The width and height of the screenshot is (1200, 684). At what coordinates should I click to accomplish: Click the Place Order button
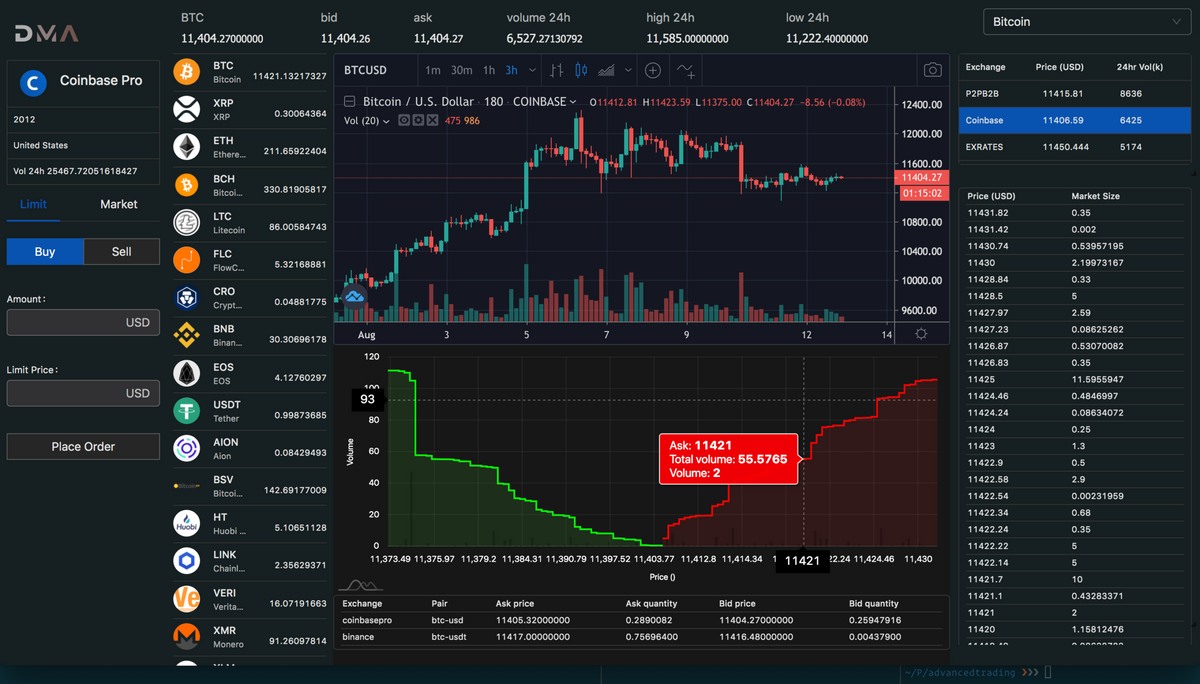[83, 447]
